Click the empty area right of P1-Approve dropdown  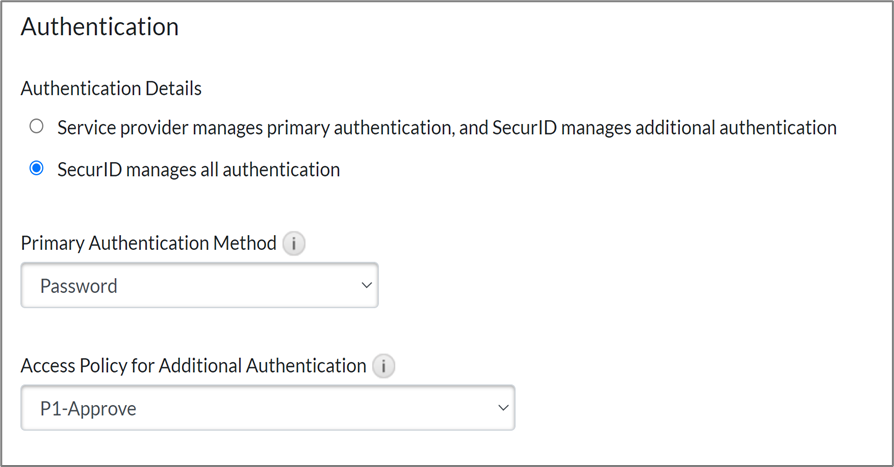(700, 408)
